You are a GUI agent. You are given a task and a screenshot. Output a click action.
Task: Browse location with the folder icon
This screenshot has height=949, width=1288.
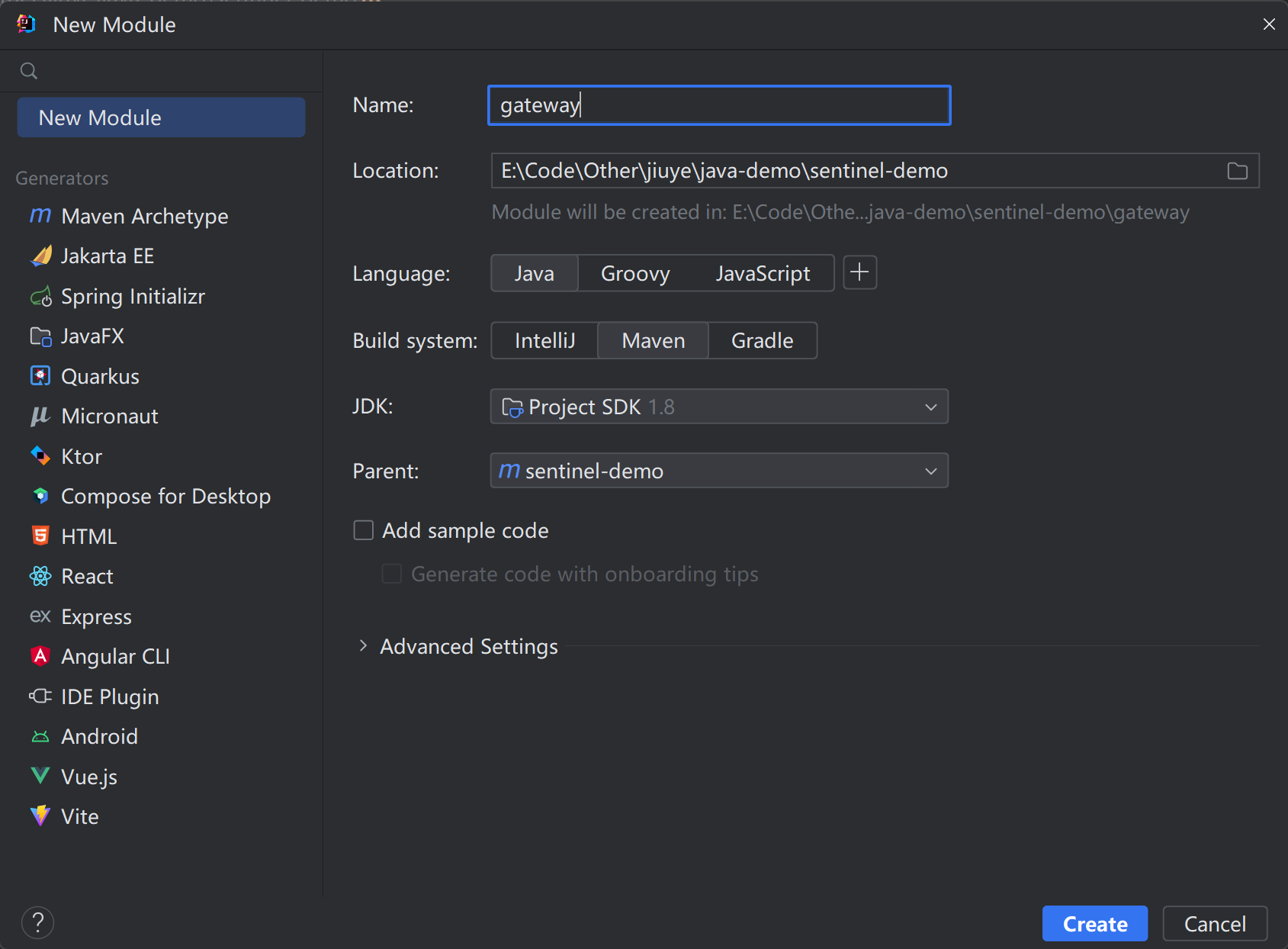[1237, 171]
